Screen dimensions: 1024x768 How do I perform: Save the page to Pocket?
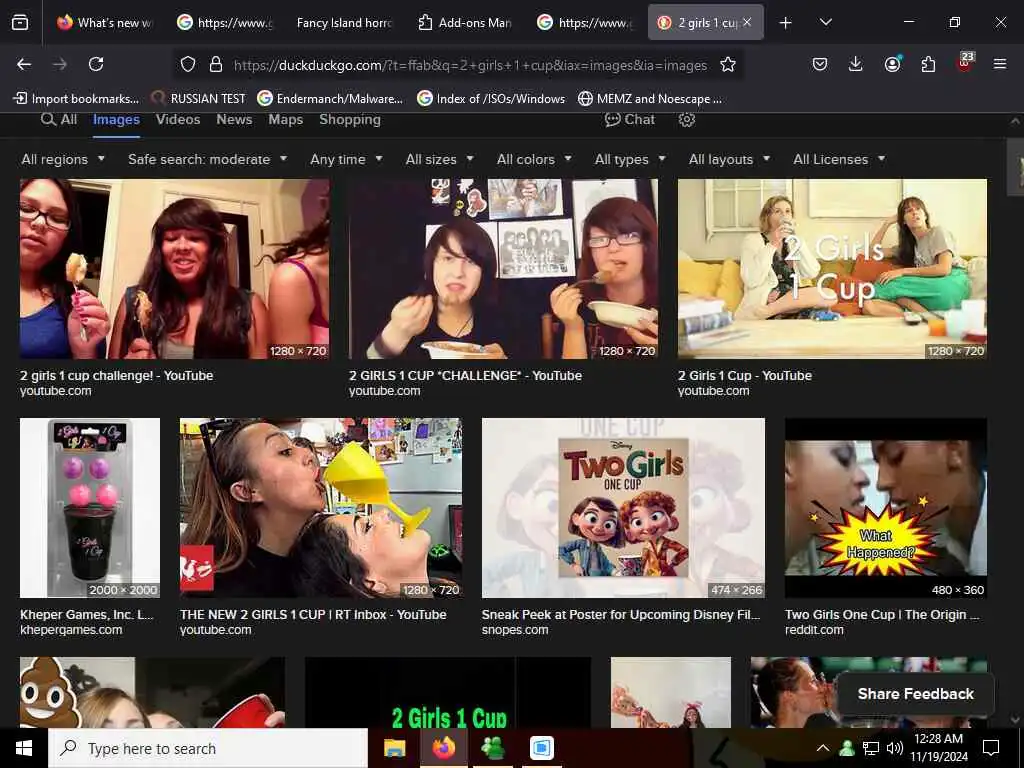coord(820,64)
